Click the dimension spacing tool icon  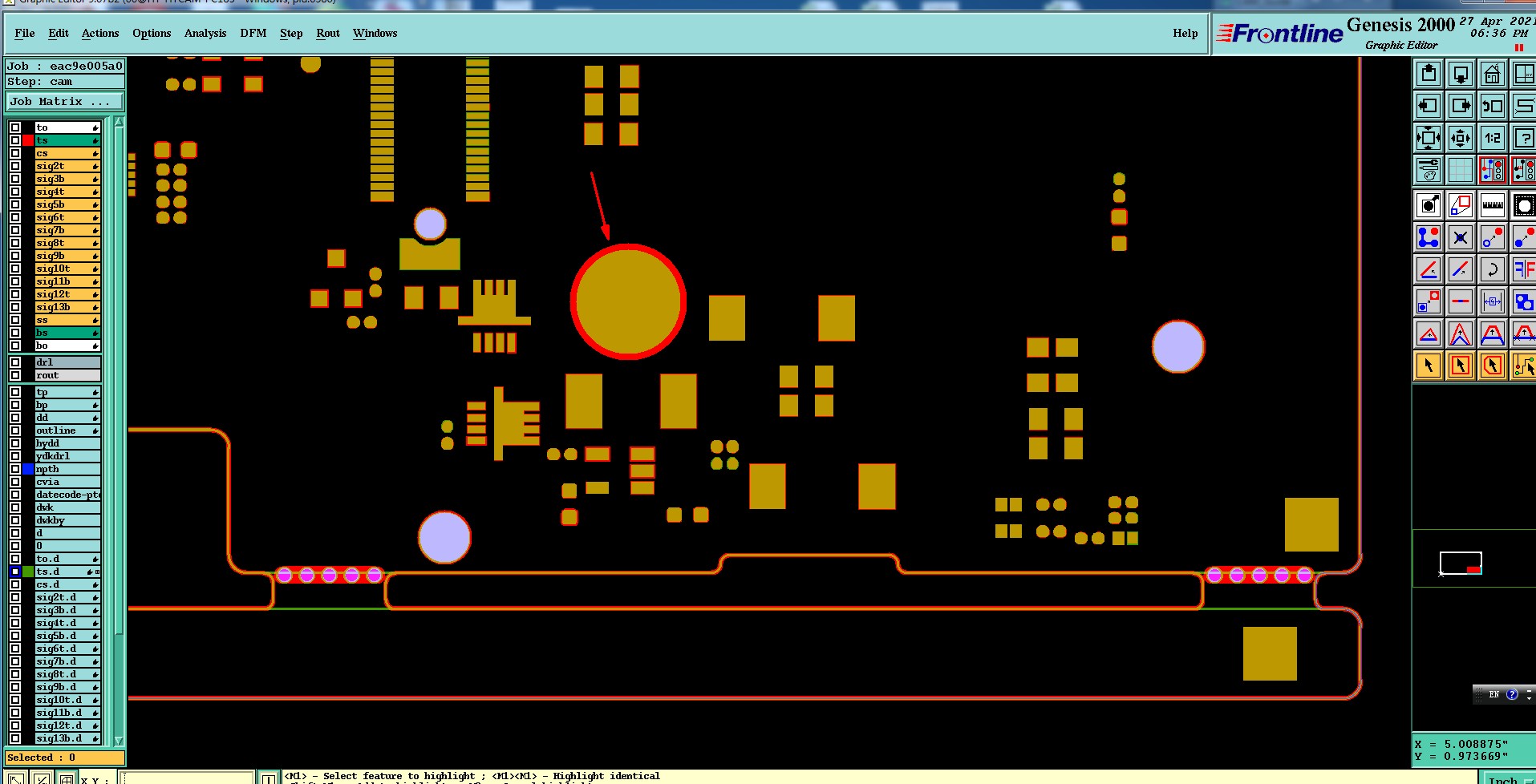point(1493,301)
